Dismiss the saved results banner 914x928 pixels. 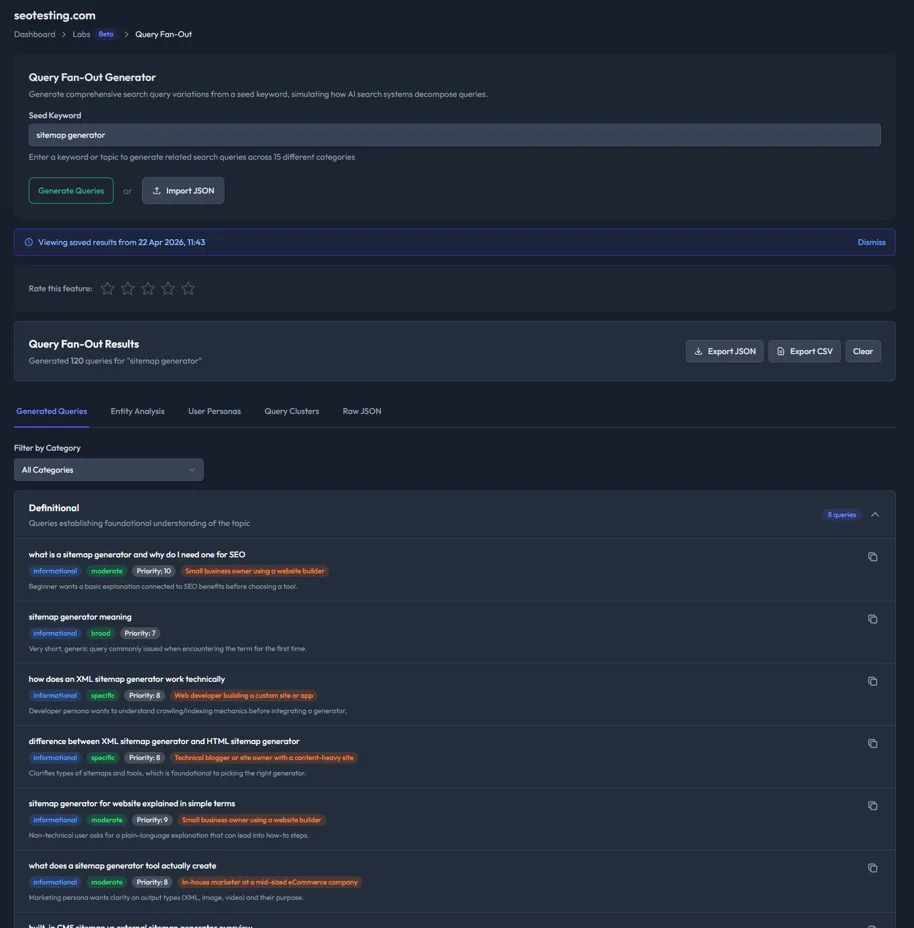[x=871, y=242]
